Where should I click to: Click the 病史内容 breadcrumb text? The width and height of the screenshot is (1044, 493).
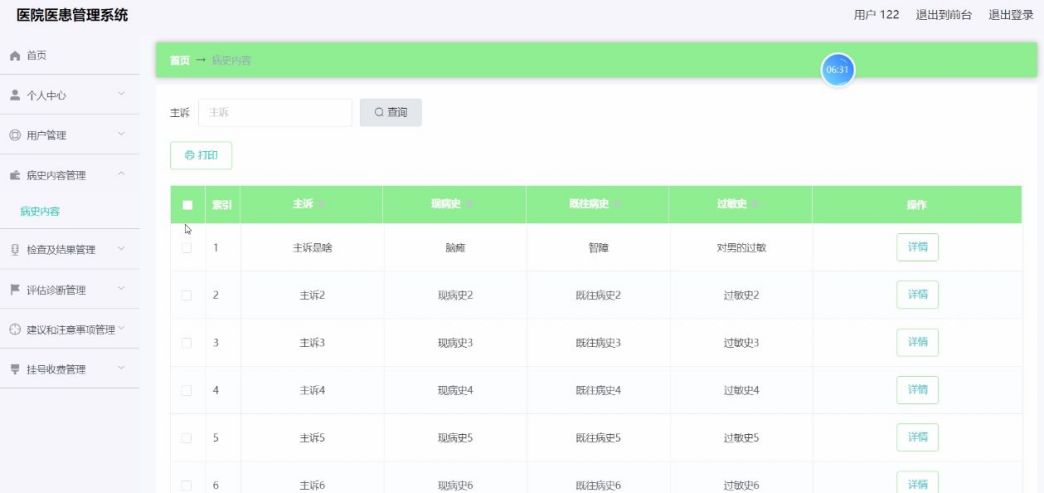tap(231, 61)
